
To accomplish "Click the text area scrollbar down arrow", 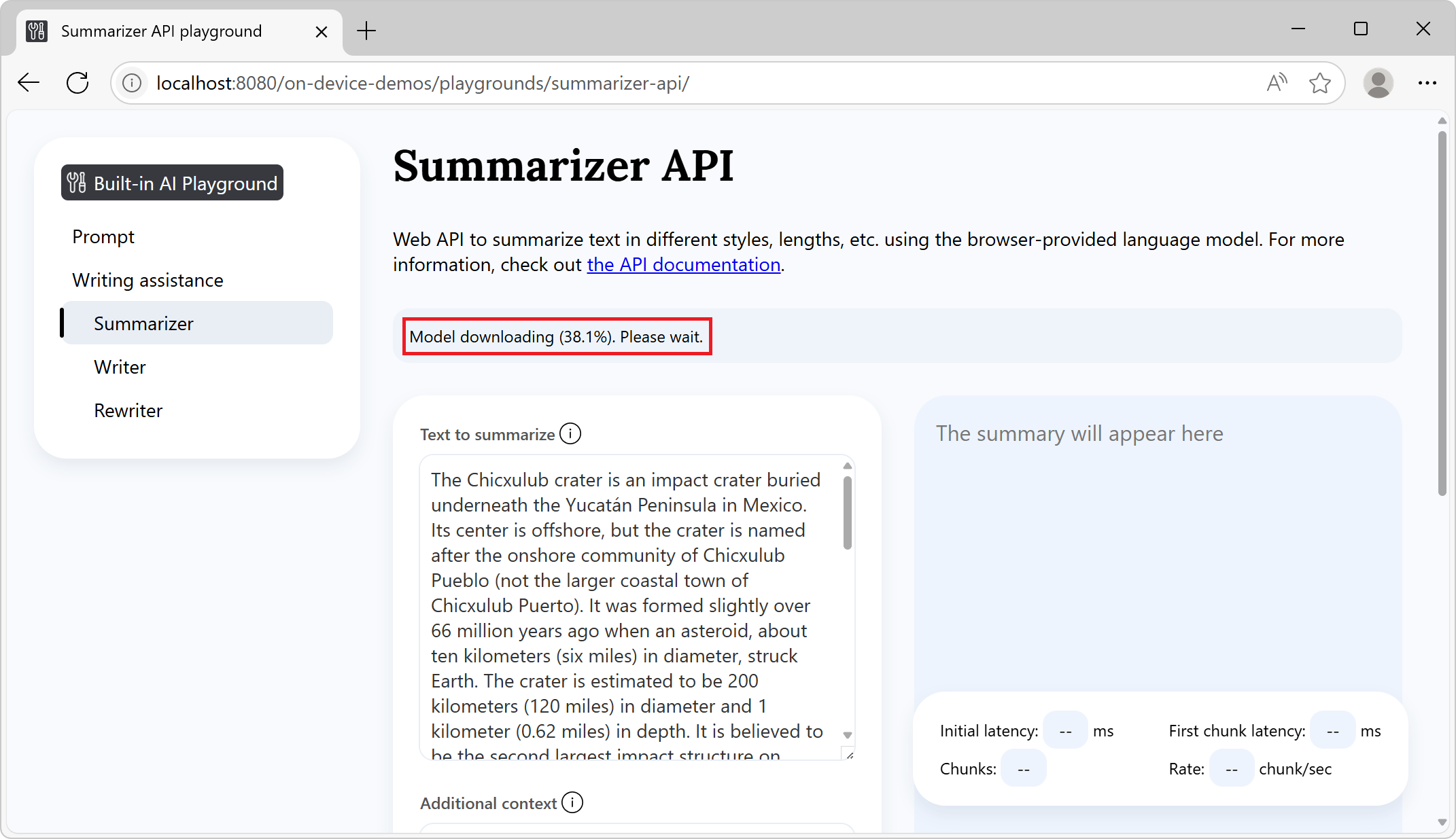I will (x=847, y=735).
